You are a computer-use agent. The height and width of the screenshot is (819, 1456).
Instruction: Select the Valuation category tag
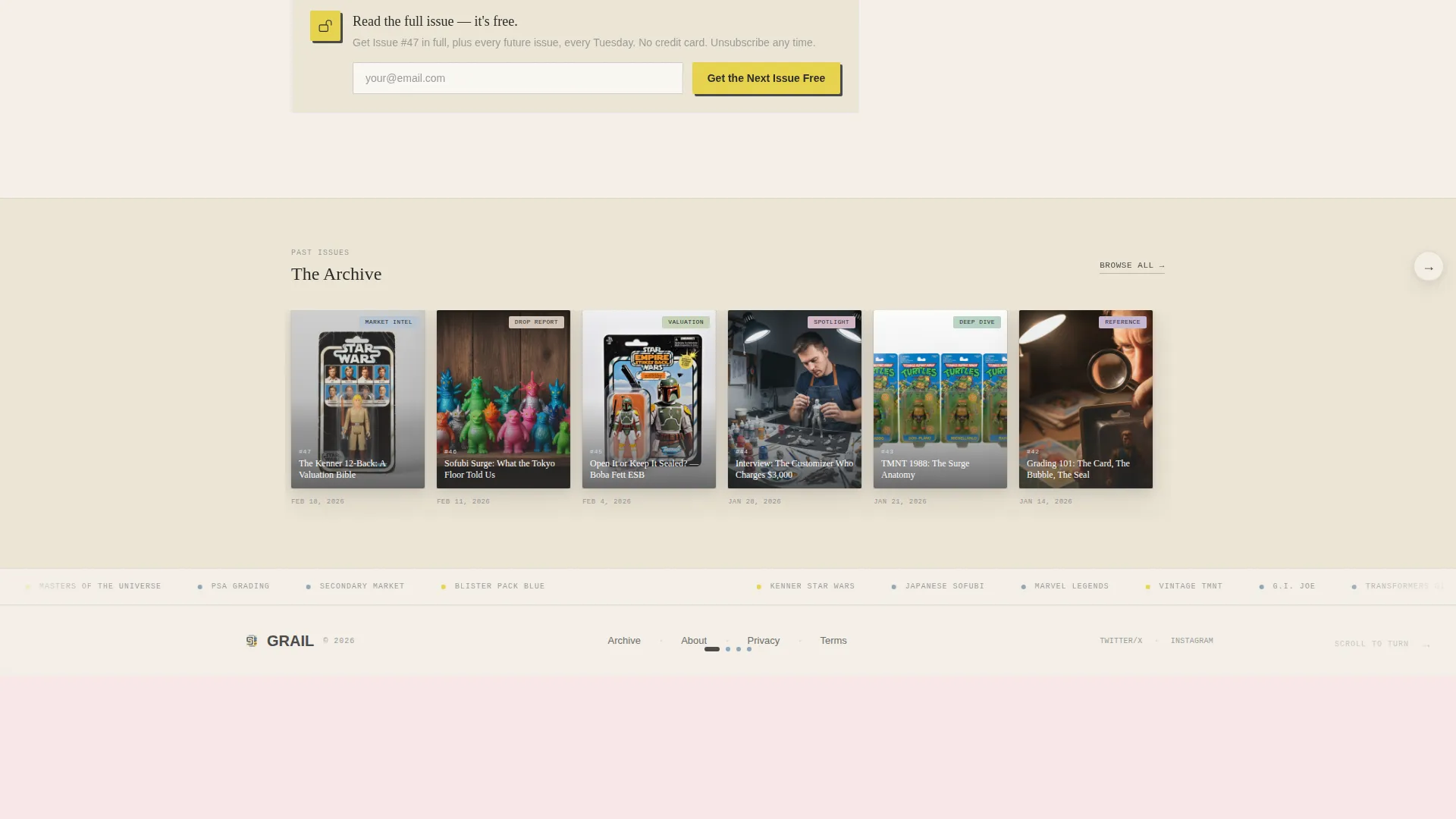[x=686, y=322]
